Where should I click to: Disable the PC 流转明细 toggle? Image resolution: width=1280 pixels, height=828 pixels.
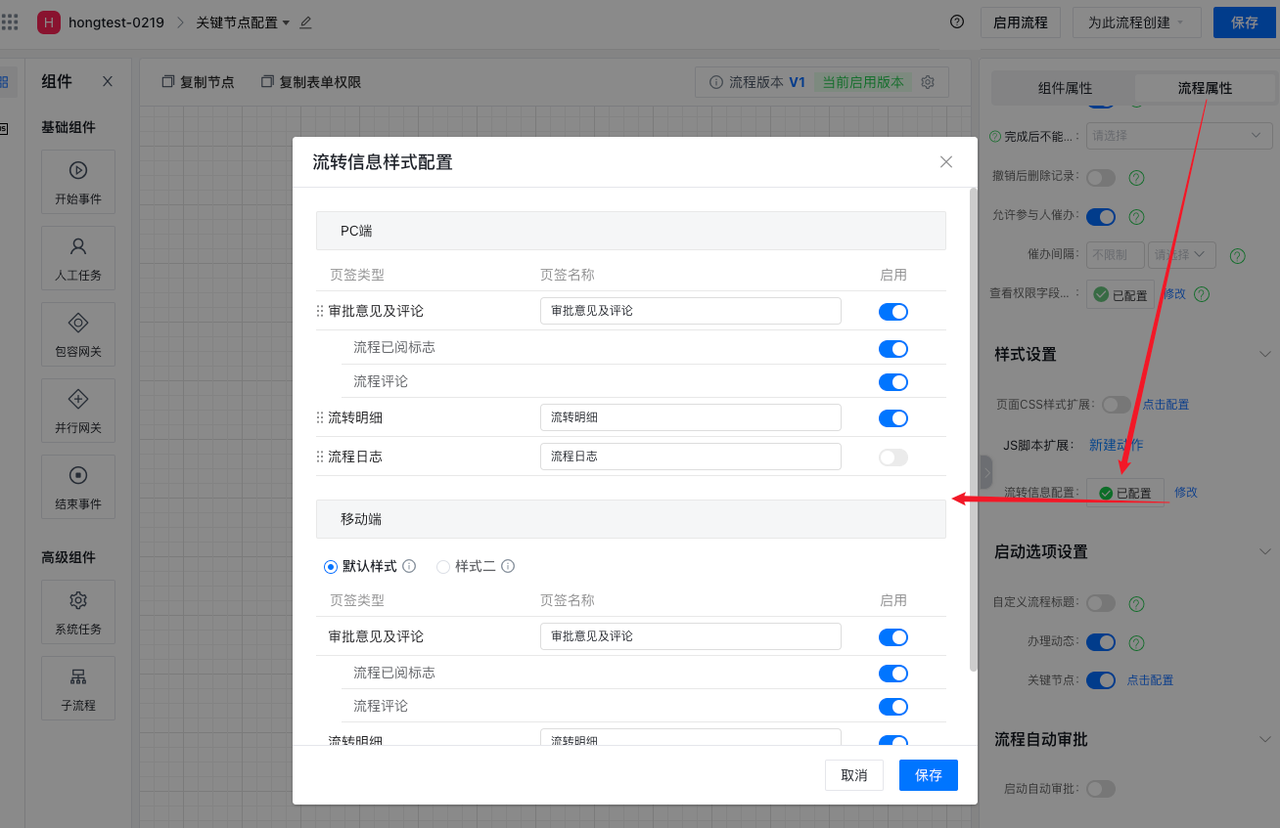pyautogui.click(x=893, y=418)
